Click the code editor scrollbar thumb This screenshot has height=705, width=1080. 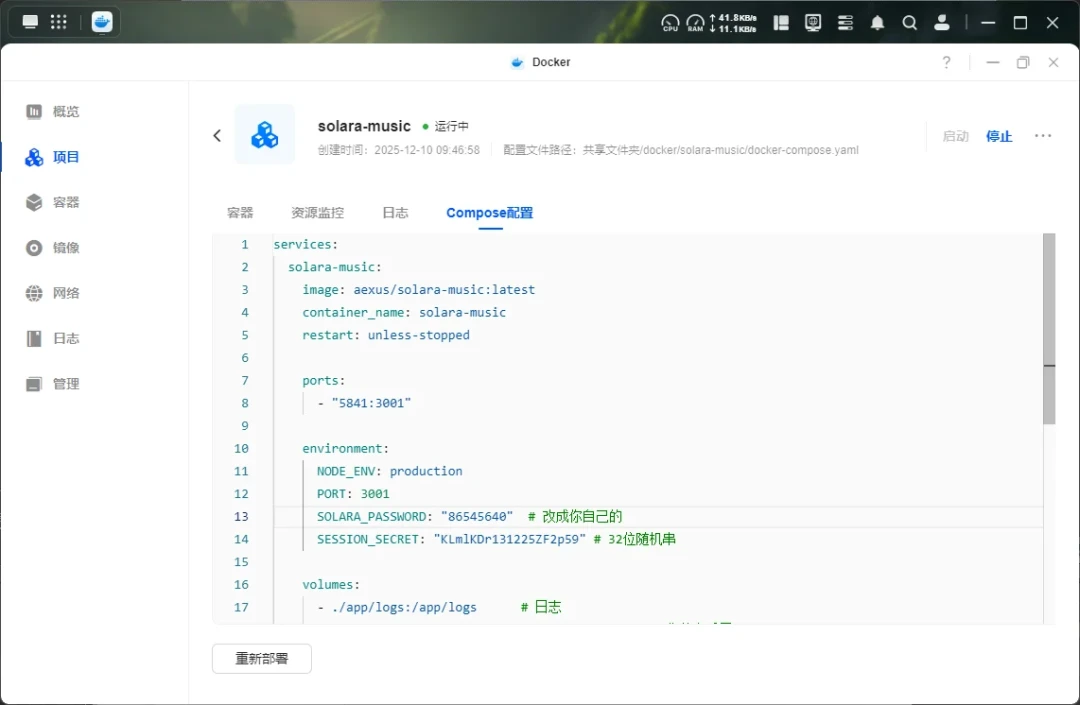[1049, 328]
